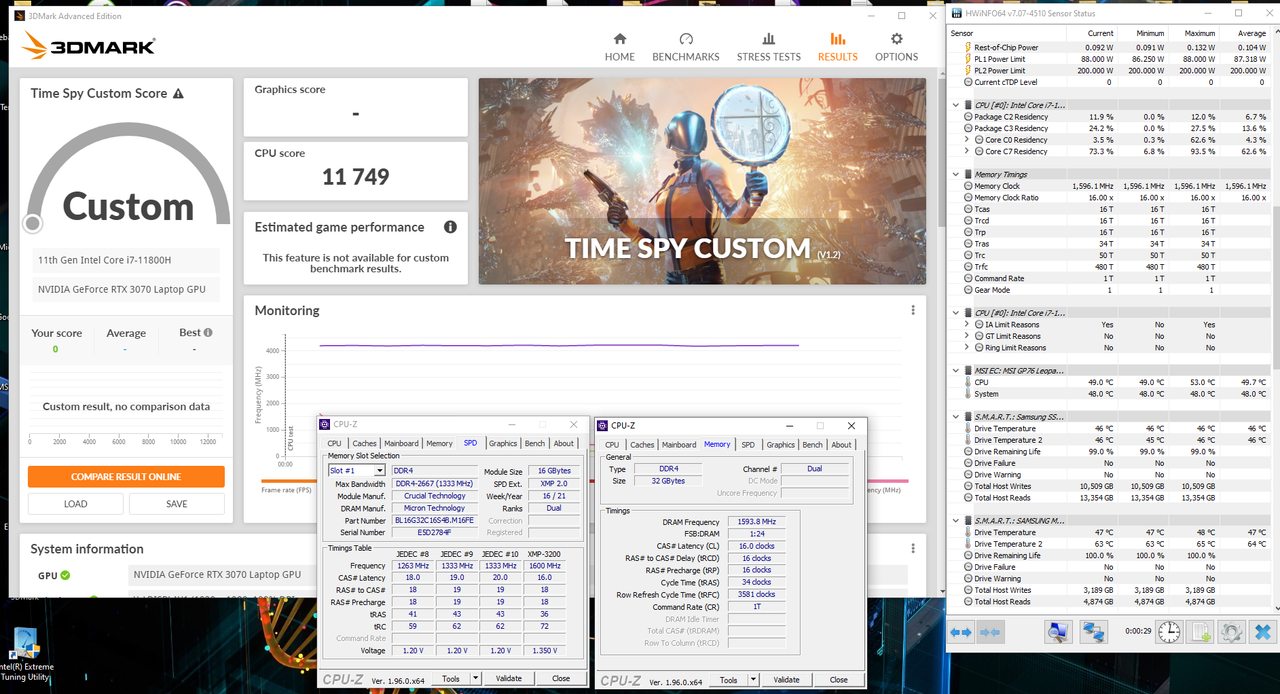This screenshot has height=694, width=1280.
Task: Open the Slot #1 dropdown in CPU-Z SPD
Action: coord(380,471)
